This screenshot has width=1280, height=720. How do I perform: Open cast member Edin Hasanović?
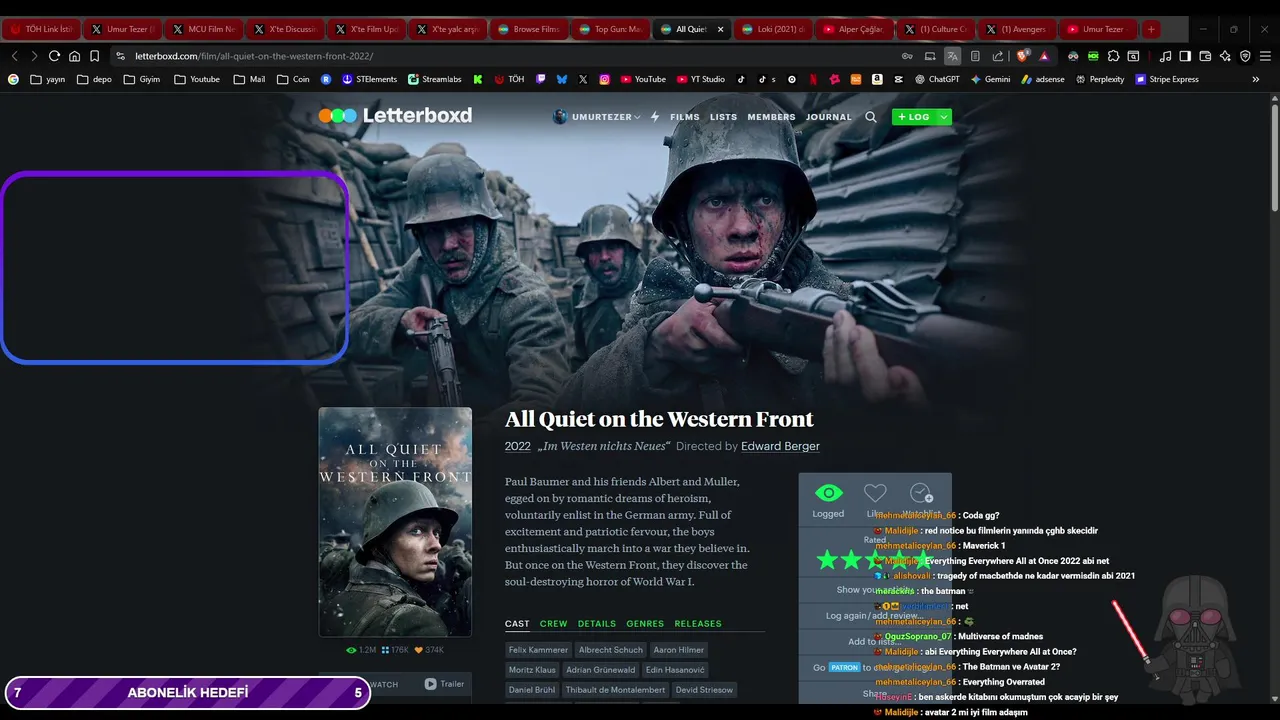click(675, 670)
